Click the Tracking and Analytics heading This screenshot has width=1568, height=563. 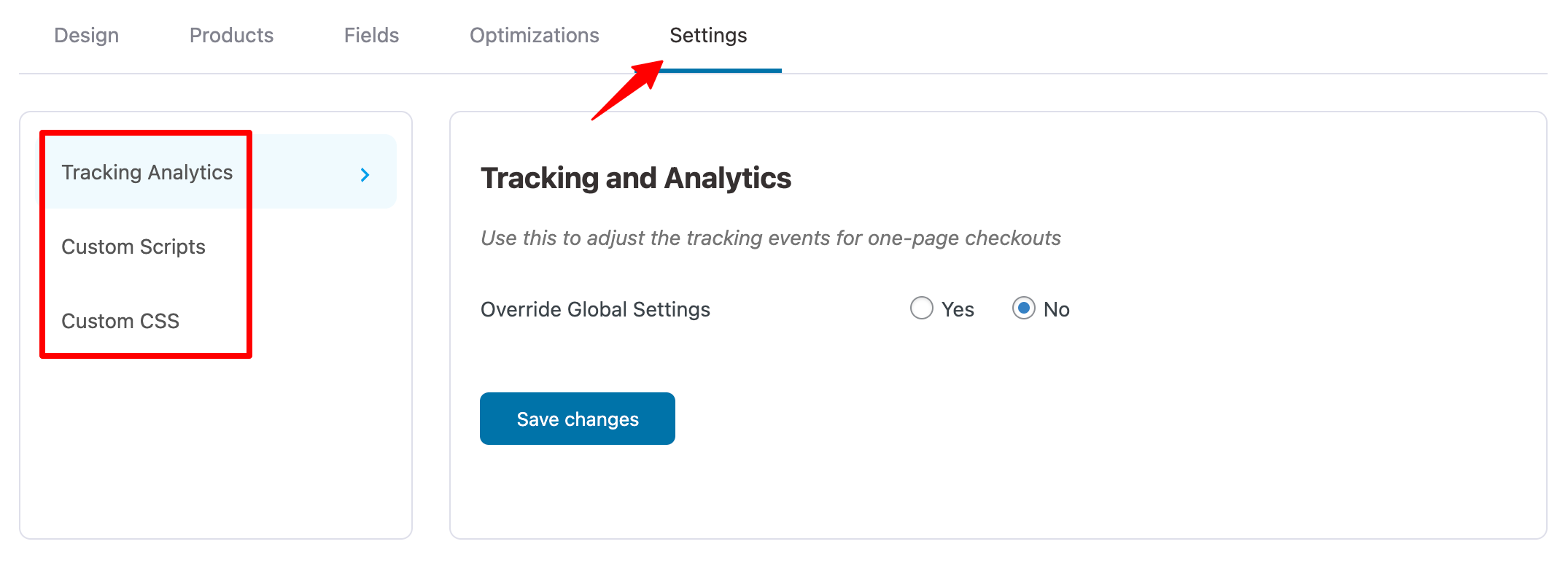[636, 178]
